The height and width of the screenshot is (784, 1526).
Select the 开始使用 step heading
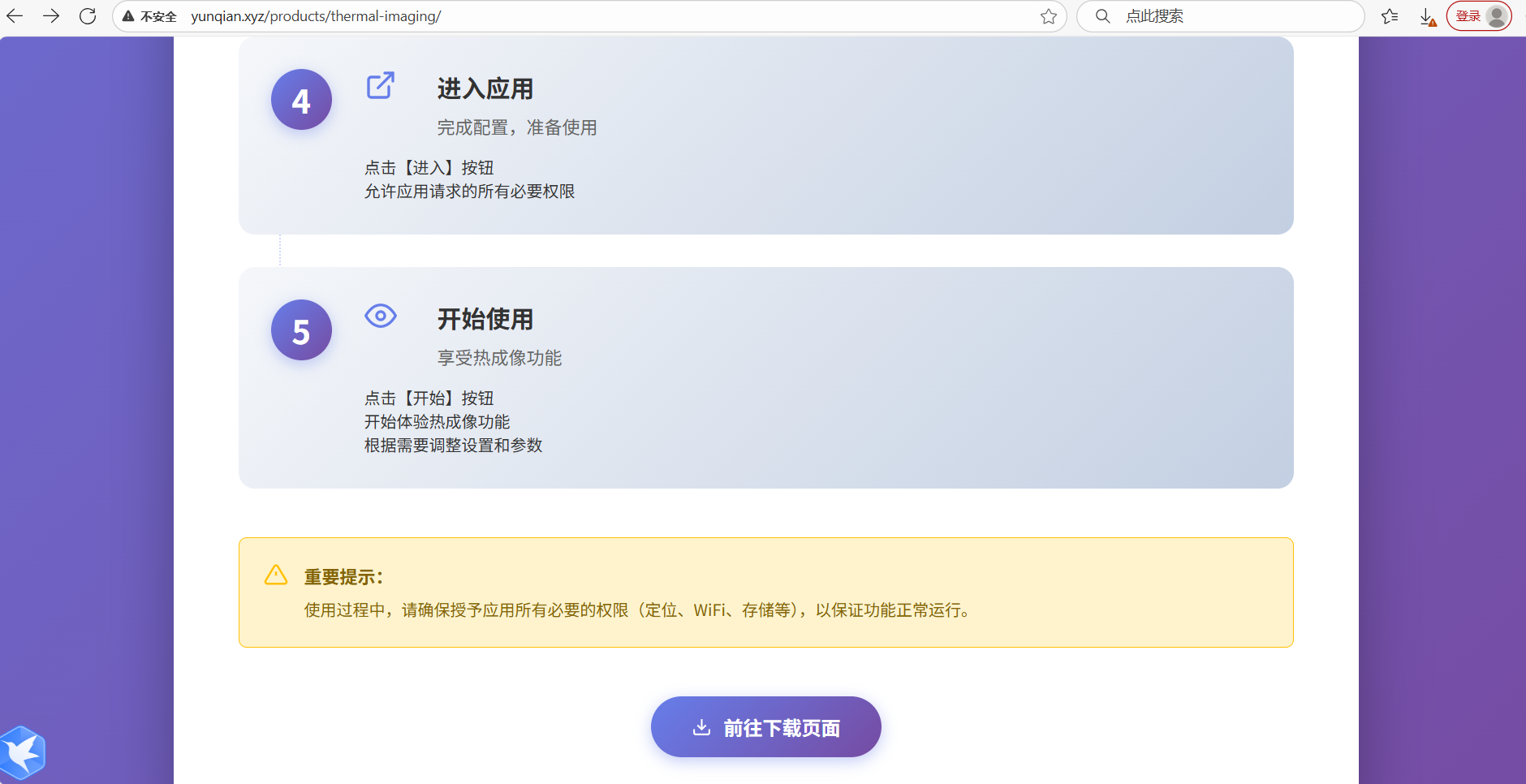485,320
